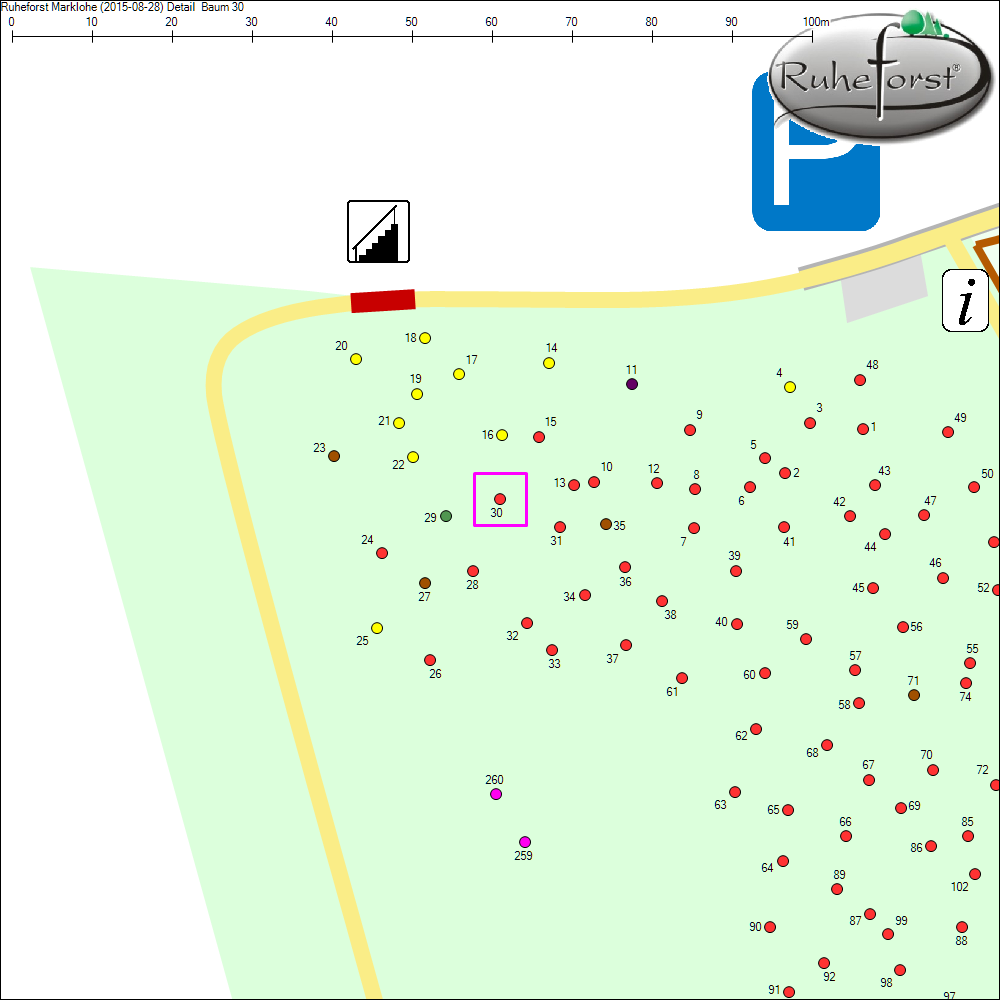Select red tree marker 12
Screen dimensions: 1000x1000
[657, 483]
